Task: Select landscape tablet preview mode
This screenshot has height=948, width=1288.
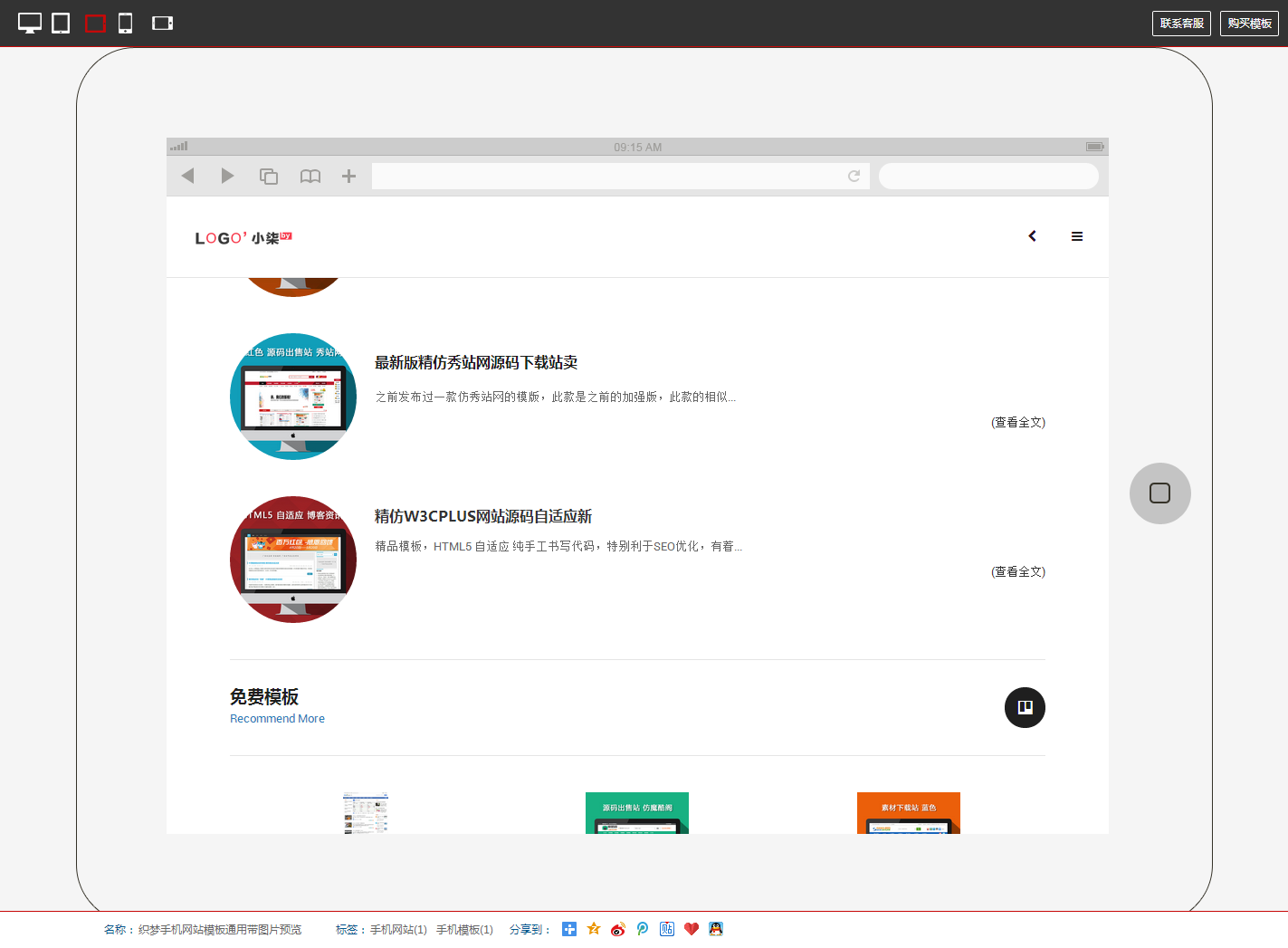Action: 95,24
